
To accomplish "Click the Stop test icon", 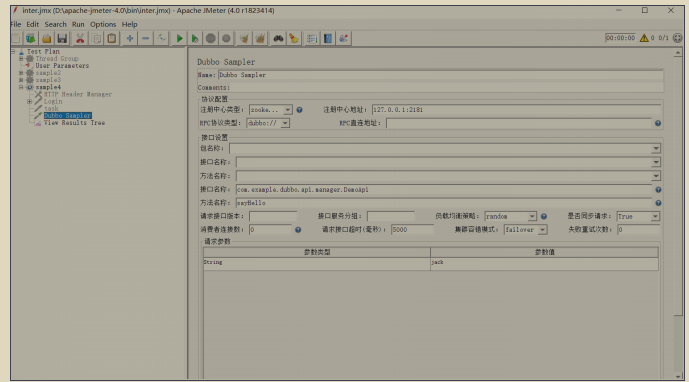I will click(x=210, y=39).
